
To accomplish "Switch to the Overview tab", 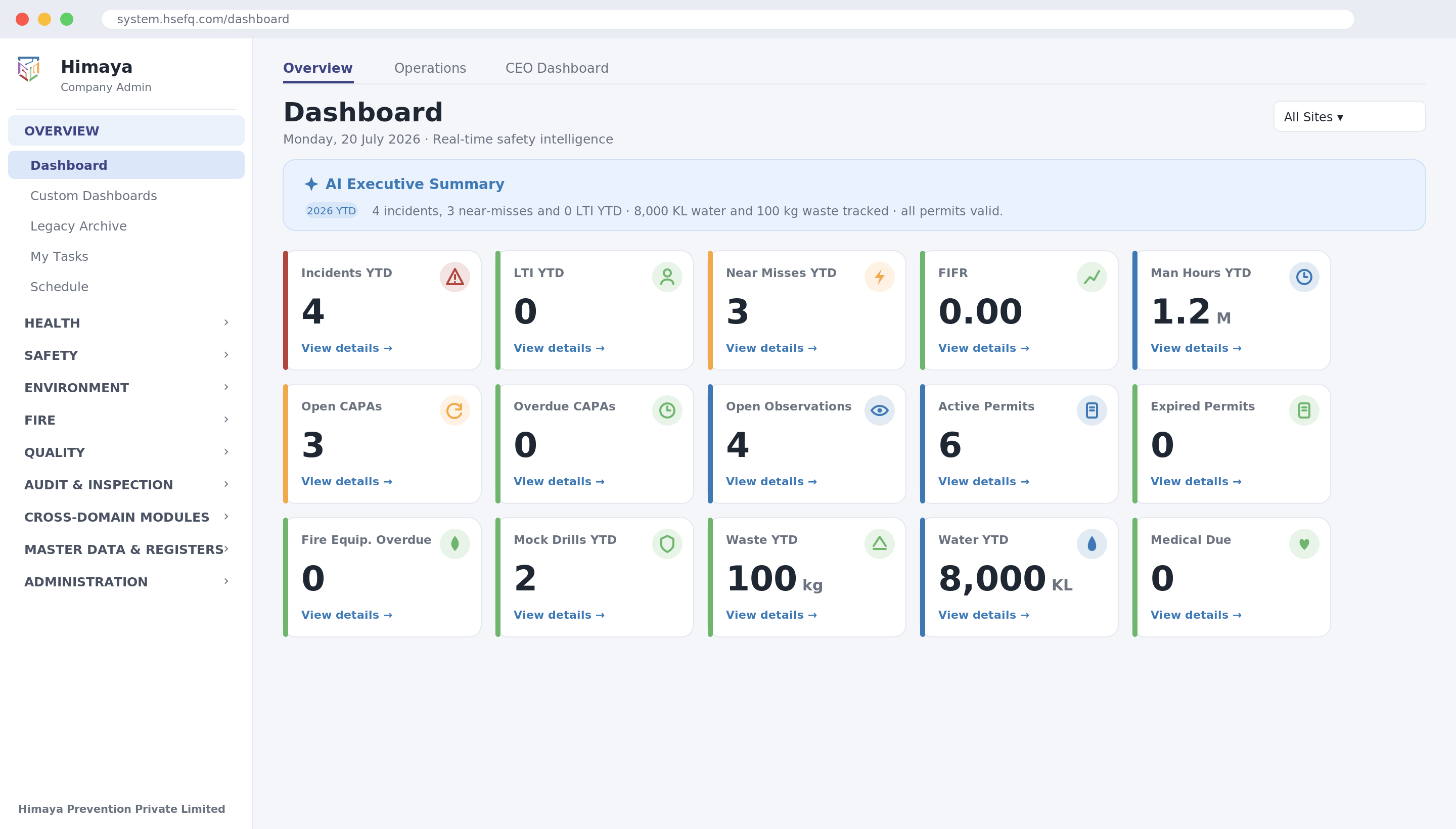I will click(317, 68).
